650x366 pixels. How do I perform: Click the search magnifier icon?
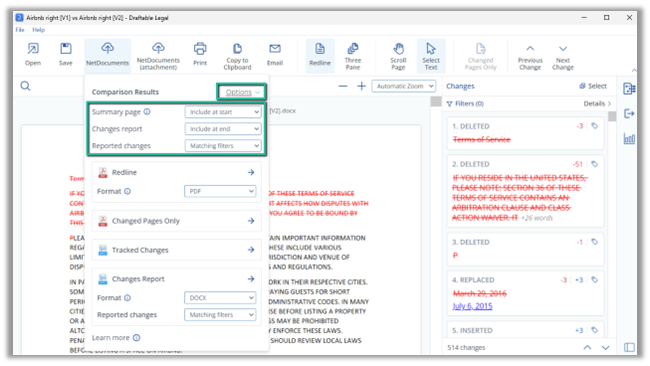point(25,86)
